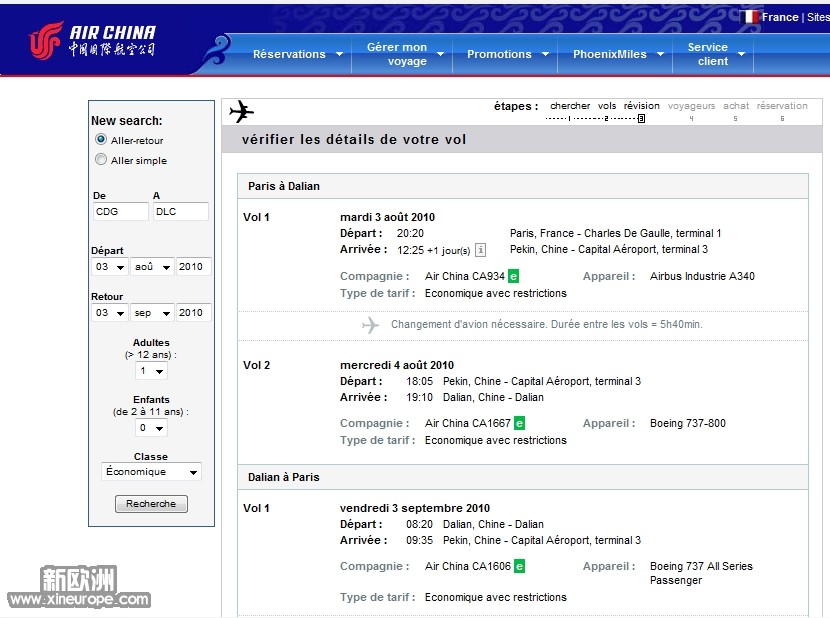
Task: Click the date mardi 3 août 2010
Action: click(387, 217)
